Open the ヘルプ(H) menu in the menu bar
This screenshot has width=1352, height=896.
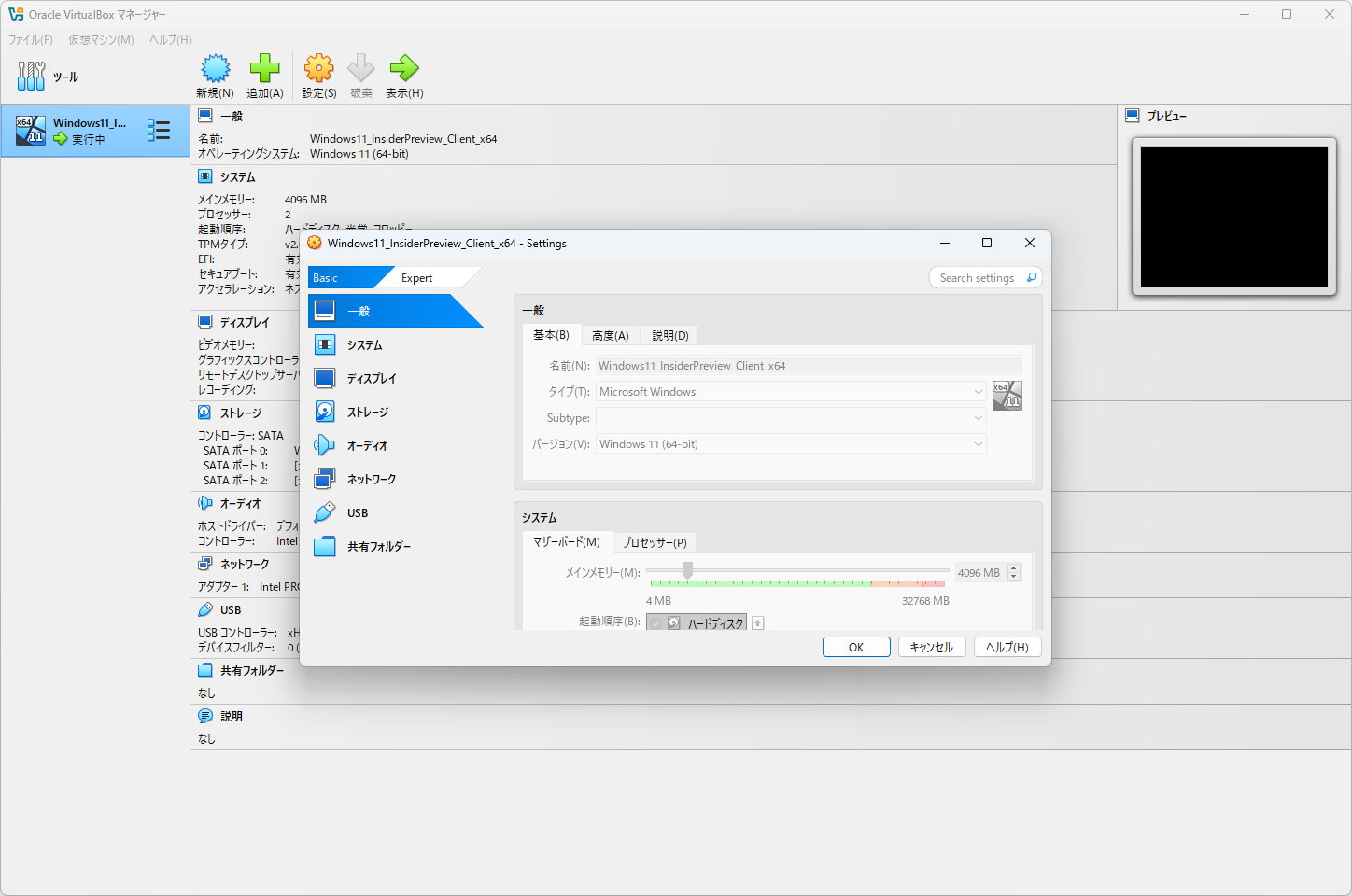tap(171, 39)
